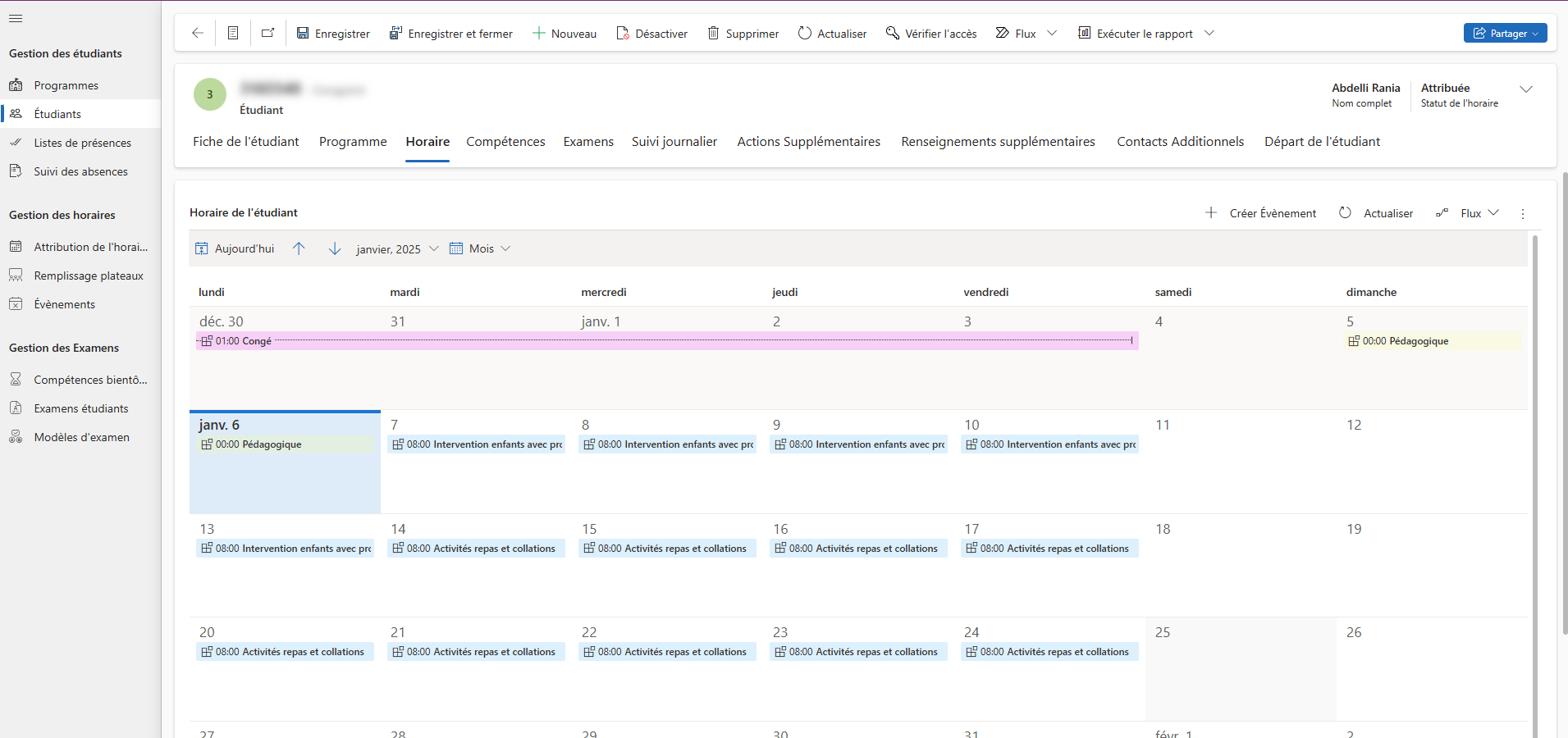Open the hamburger navigation menu
Viewport: 1568px width, 738px height.
click(16, 18)
